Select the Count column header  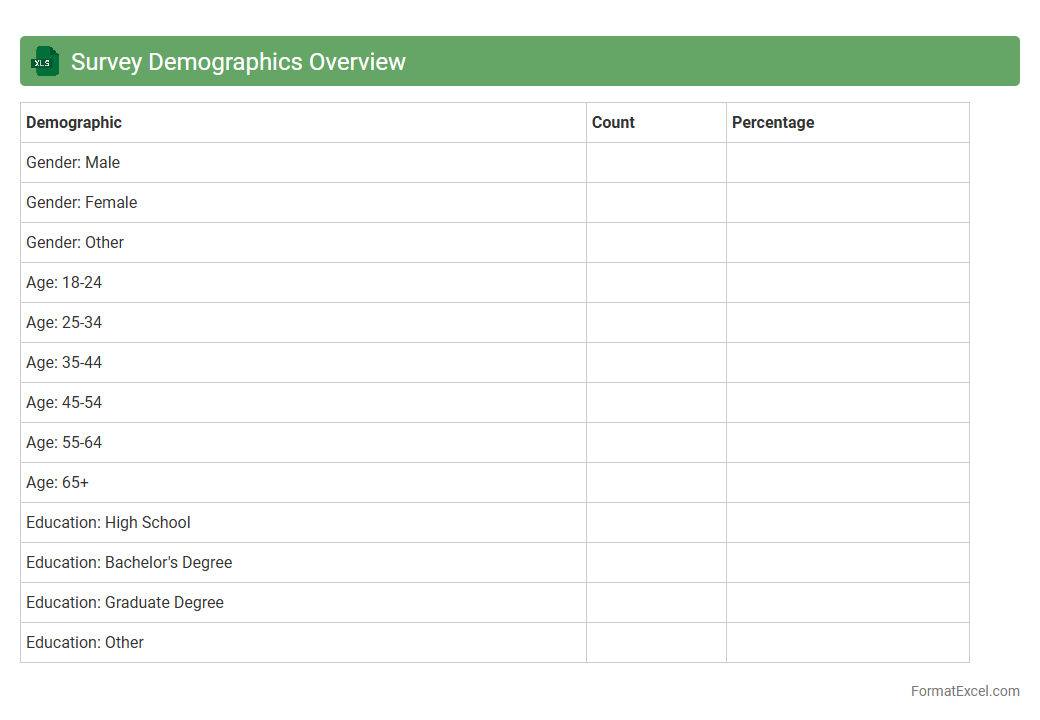click(x=613, y=122)
